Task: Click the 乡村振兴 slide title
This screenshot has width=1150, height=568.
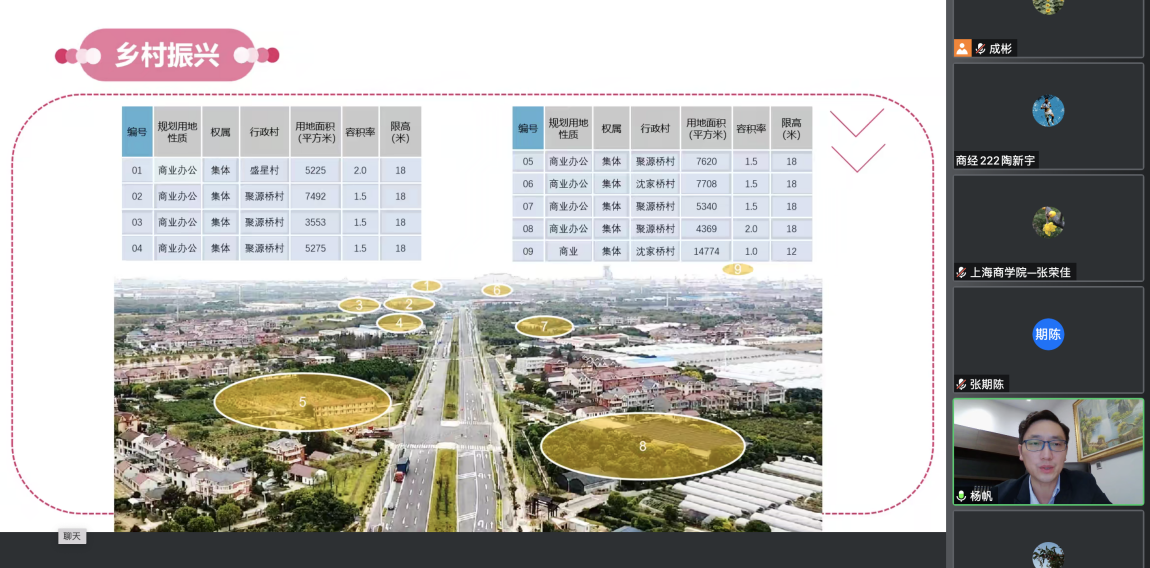Action: [167, 55]
